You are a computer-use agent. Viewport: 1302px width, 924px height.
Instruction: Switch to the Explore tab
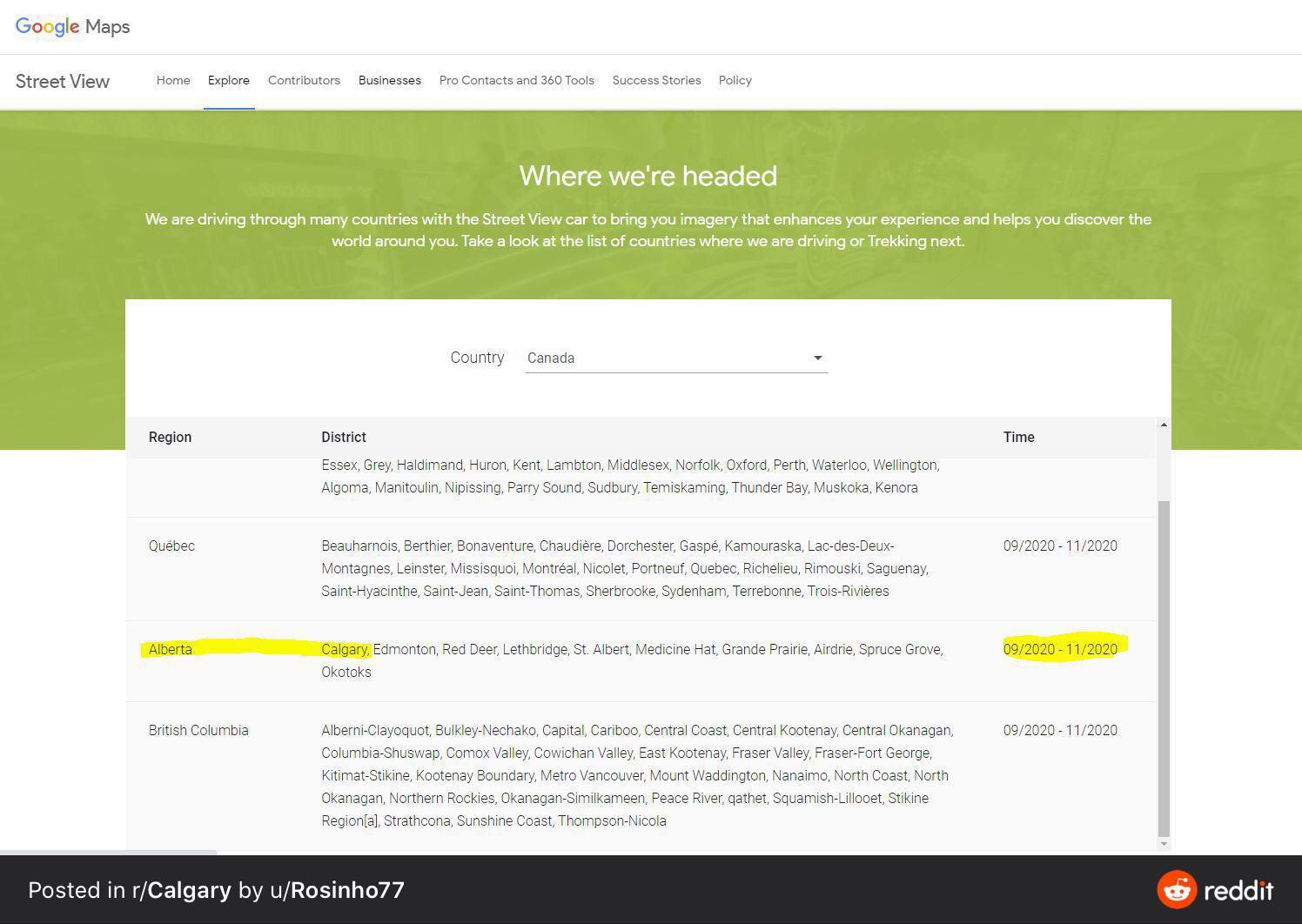pos(228,80)
